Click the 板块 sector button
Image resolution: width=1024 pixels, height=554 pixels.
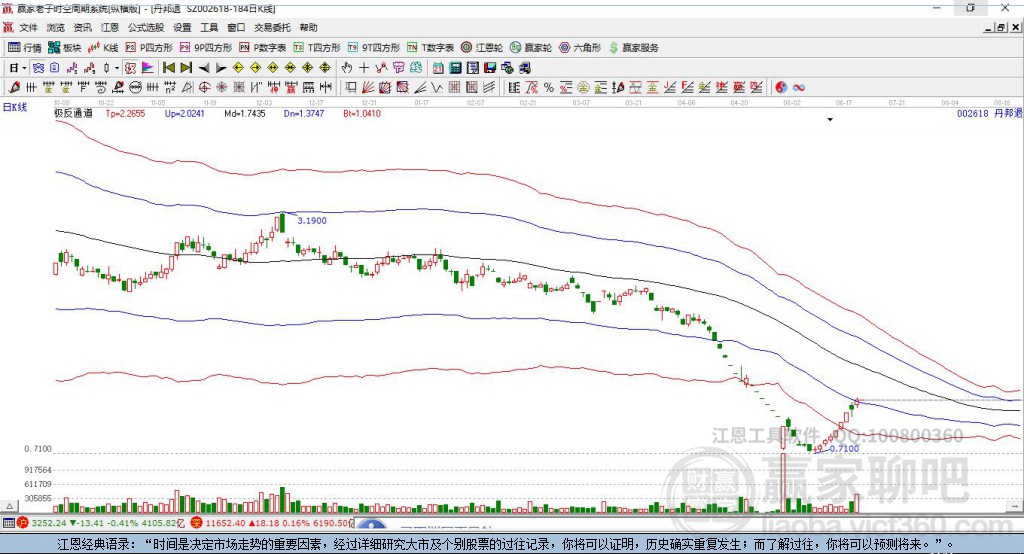65,48
